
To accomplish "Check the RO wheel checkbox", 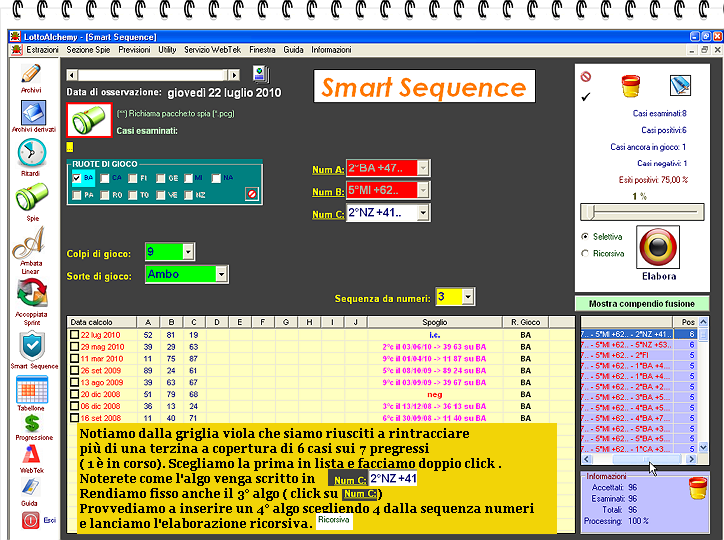I will tap(105, 195).
